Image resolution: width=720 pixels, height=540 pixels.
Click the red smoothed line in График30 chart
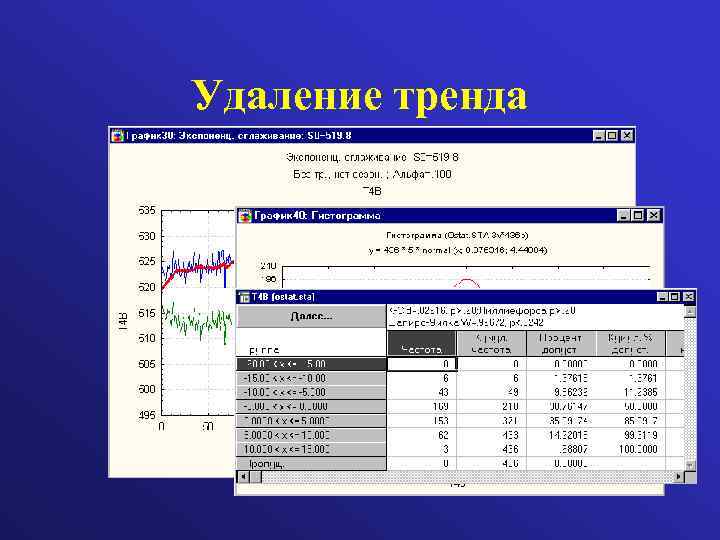click(x=197, y=268)
